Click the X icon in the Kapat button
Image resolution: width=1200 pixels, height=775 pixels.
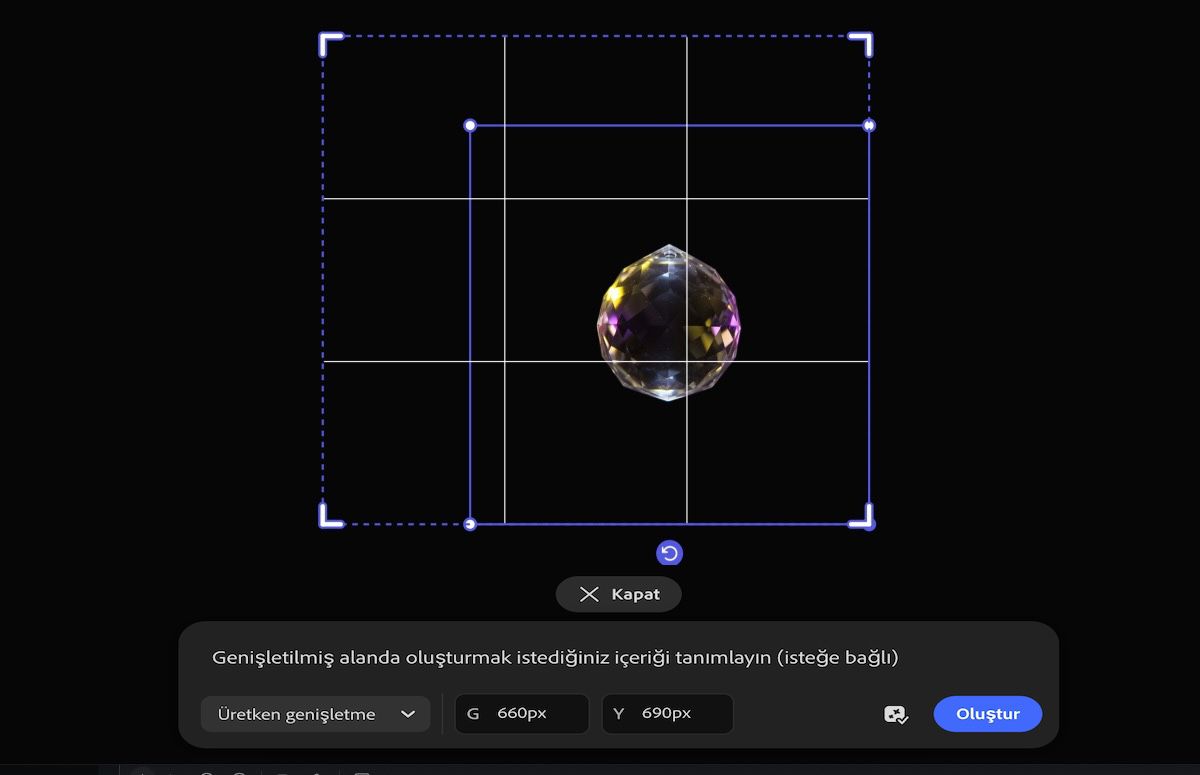pos(589,594)
